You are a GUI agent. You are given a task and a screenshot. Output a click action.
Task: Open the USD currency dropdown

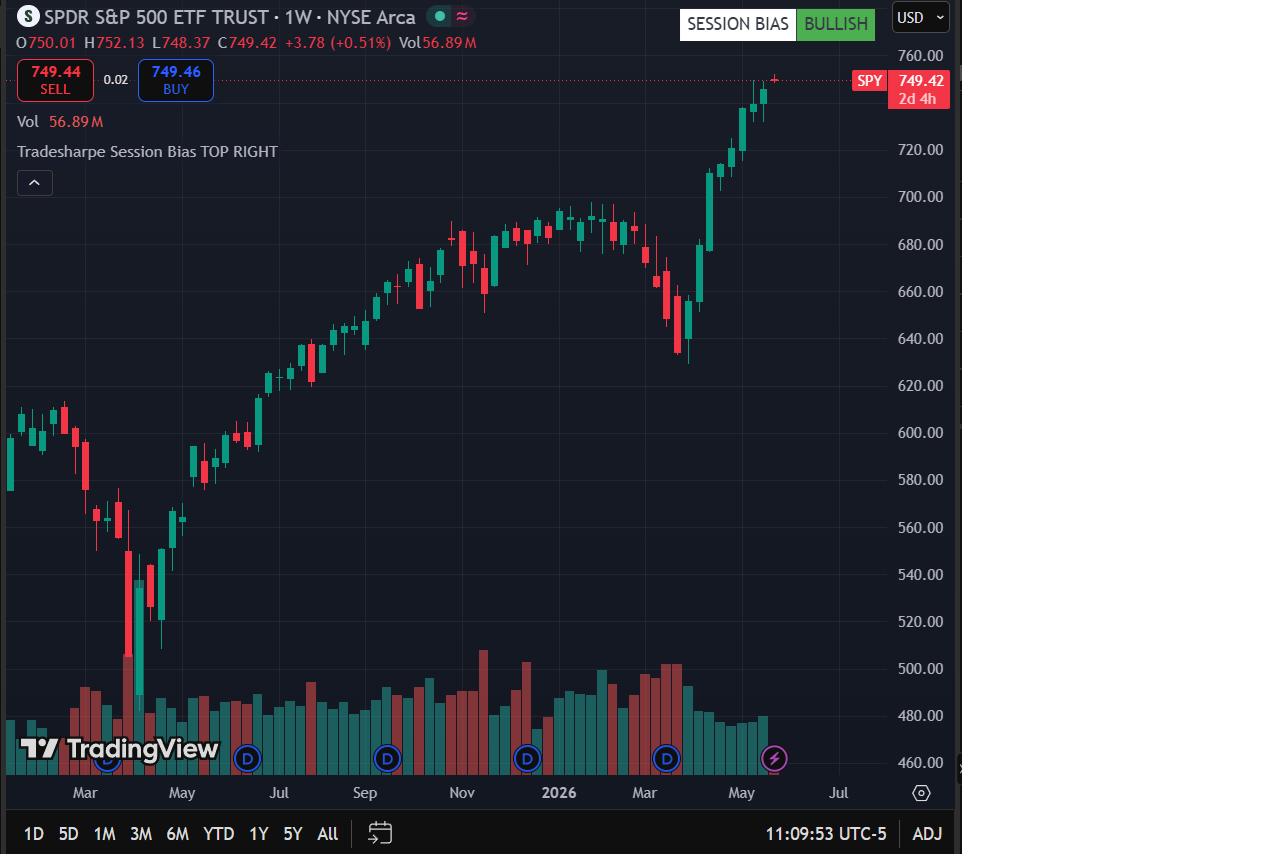920,18
